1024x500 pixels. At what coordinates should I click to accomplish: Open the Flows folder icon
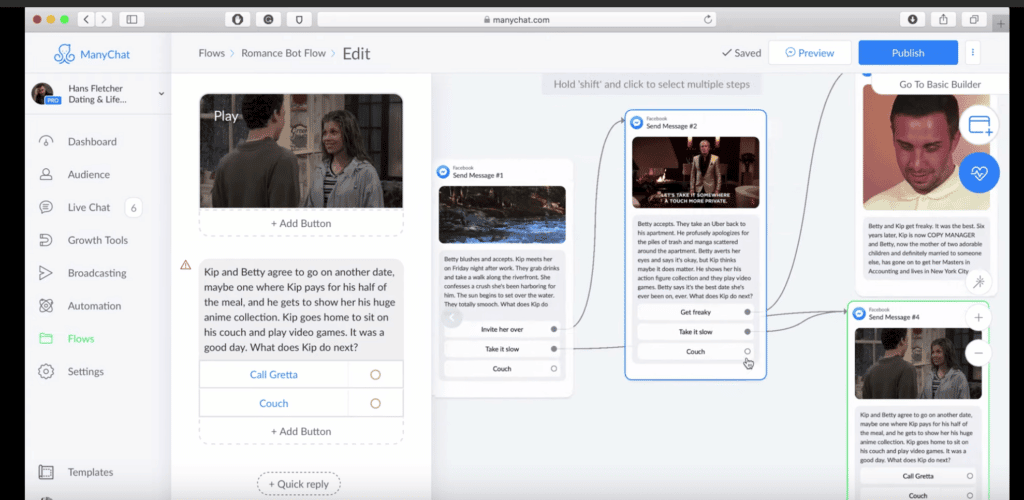pos(46,339)
